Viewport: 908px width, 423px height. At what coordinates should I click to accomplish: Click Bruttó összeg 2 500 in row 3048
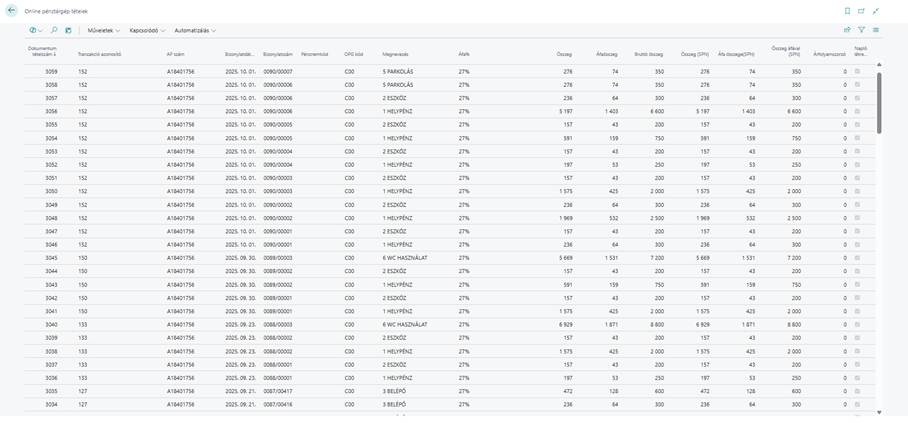point(656,218)
